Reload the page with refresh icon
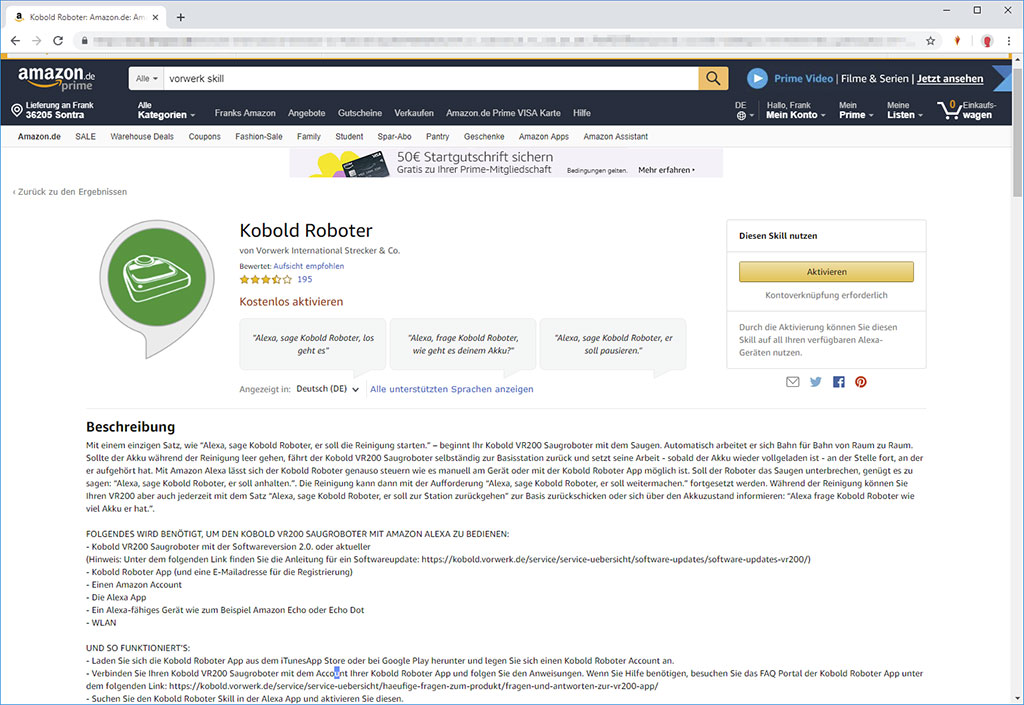 click(x=58, y=40)
